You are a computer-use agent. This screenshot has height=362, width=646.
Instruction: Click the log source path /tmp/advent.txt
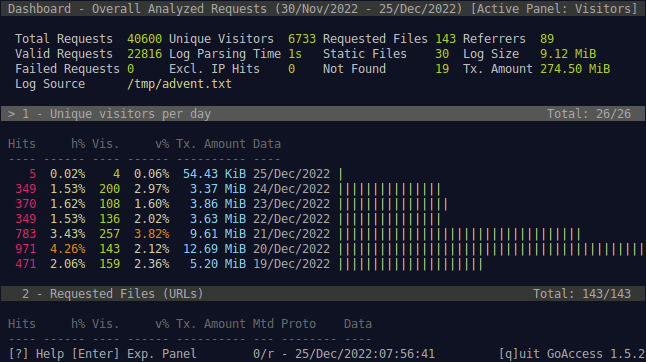[180, 84]
